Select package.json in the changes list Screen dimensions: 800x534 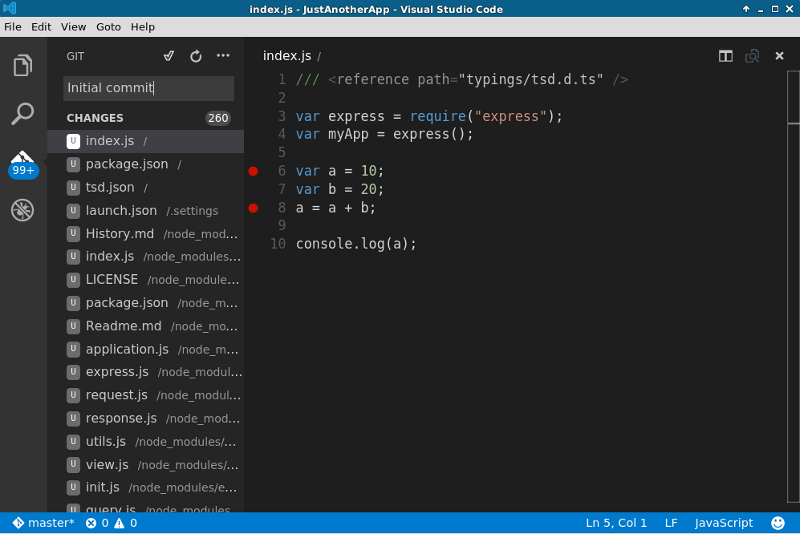pyautogui.click(x=127, y=164)
